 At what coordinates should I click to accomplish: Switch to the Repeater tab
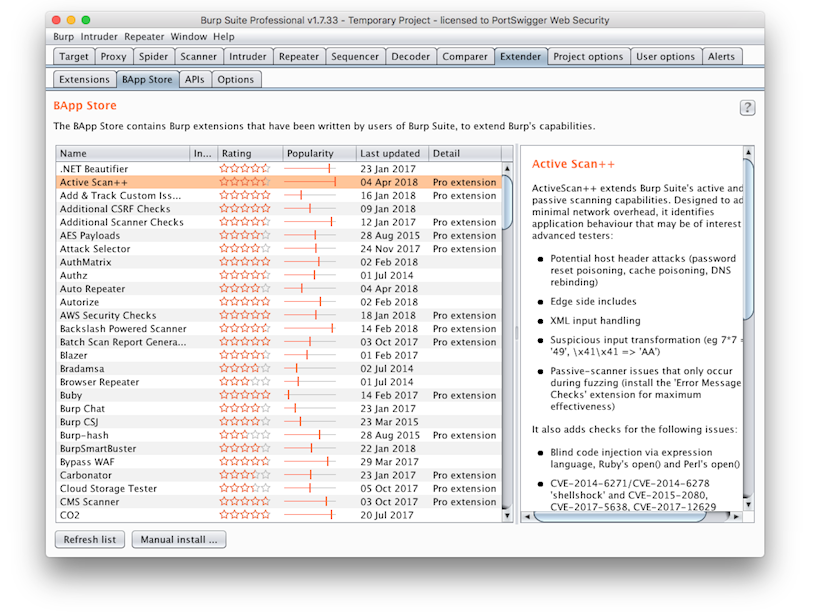coord(298,57)
